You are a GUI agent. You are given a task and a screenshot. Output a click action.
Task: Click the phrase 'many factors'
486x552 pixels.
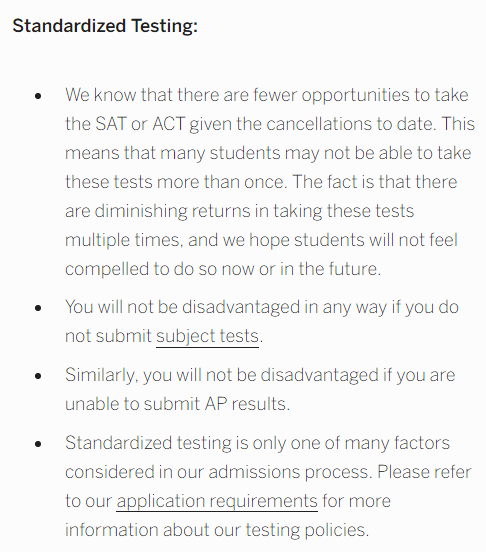pyautogui.click(x=397, y=443)
